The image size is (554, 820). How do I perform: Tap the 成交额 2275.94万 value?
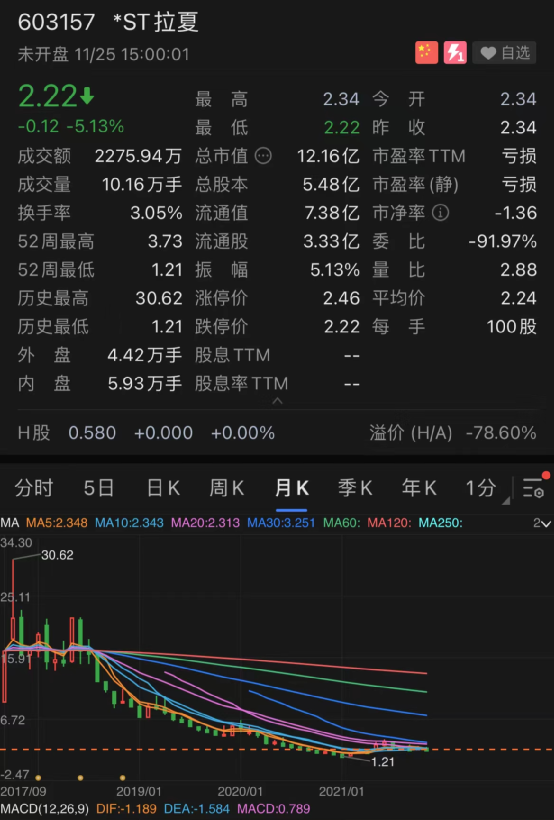click(139, 156)
